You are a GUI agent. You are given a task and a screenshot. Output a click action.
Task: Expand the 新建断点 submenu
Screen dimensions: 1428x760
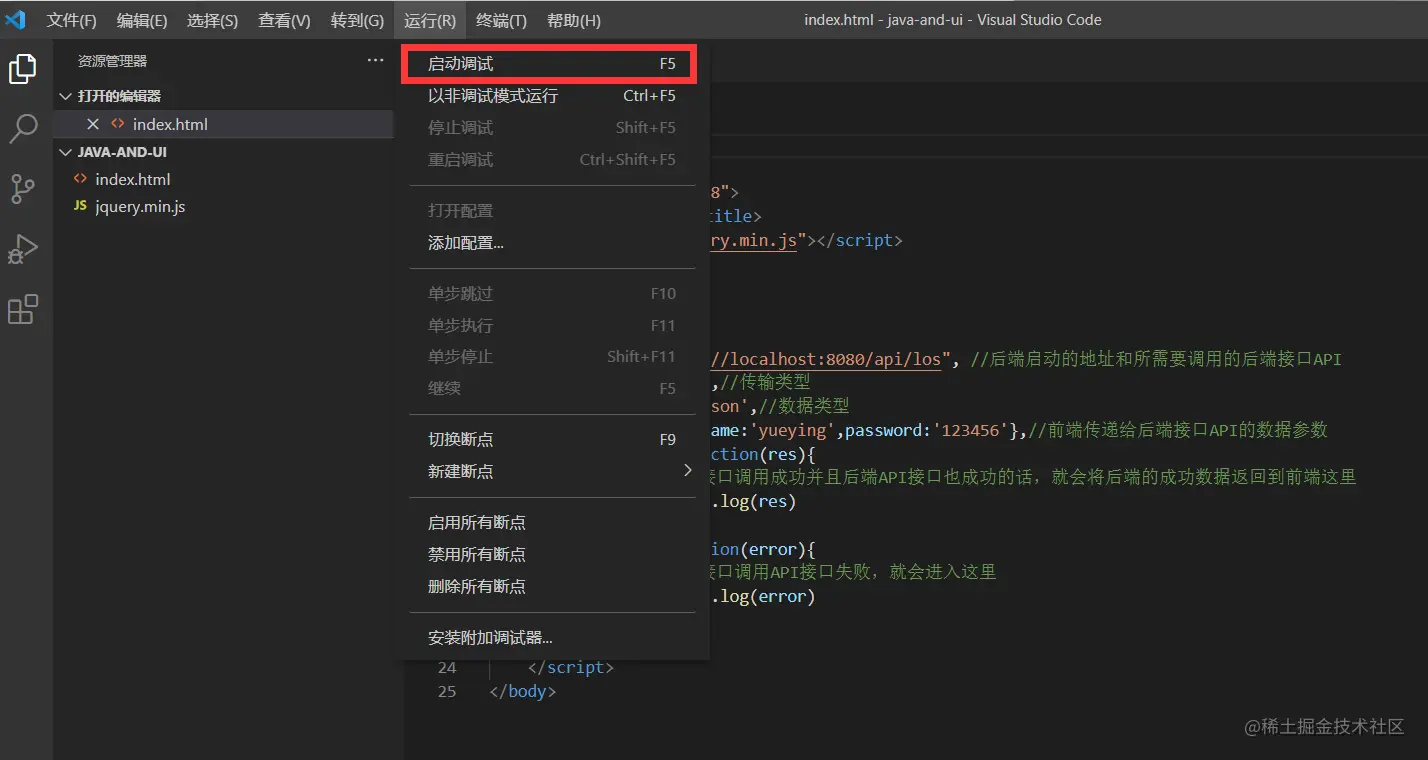tap(552, 472)
